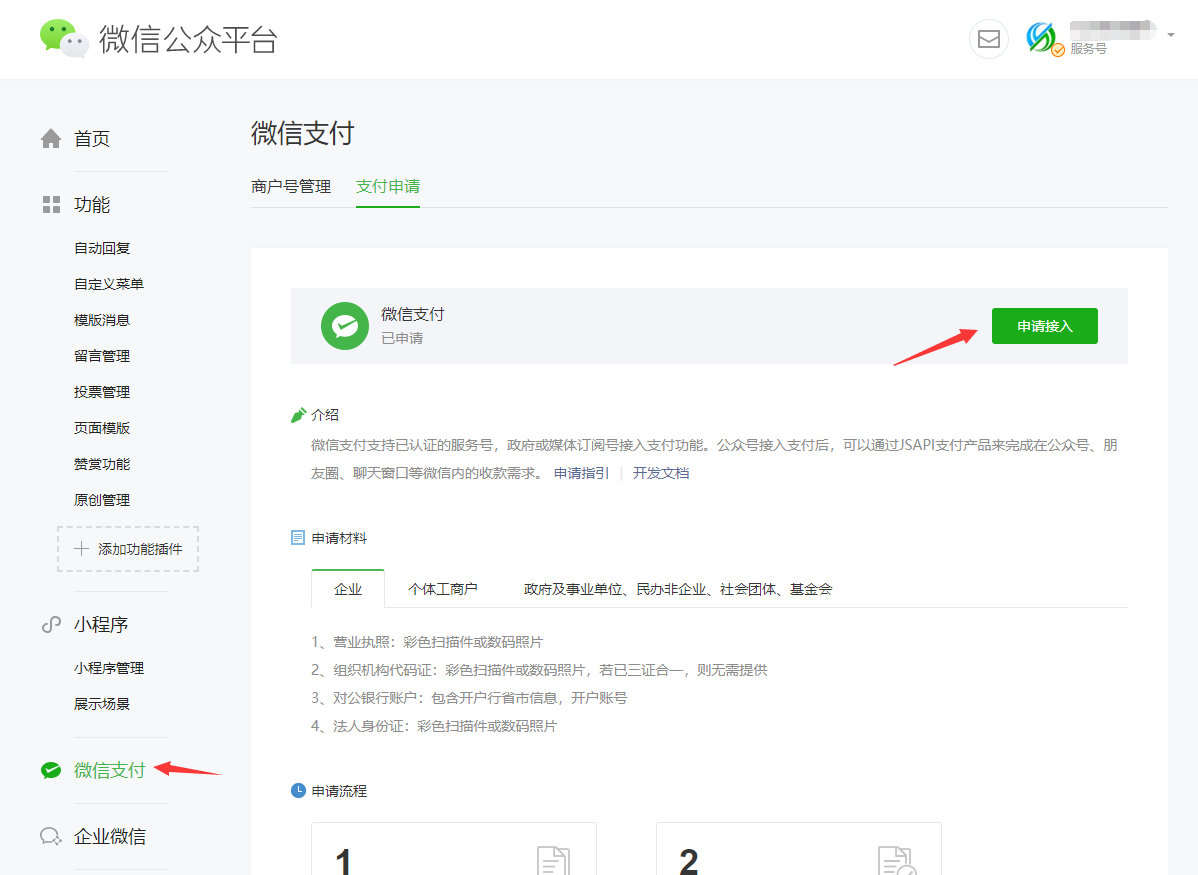This screenshot has width=1198, height=875.
Task: Click the grid icon beside 功能
Action: (51, 205)
